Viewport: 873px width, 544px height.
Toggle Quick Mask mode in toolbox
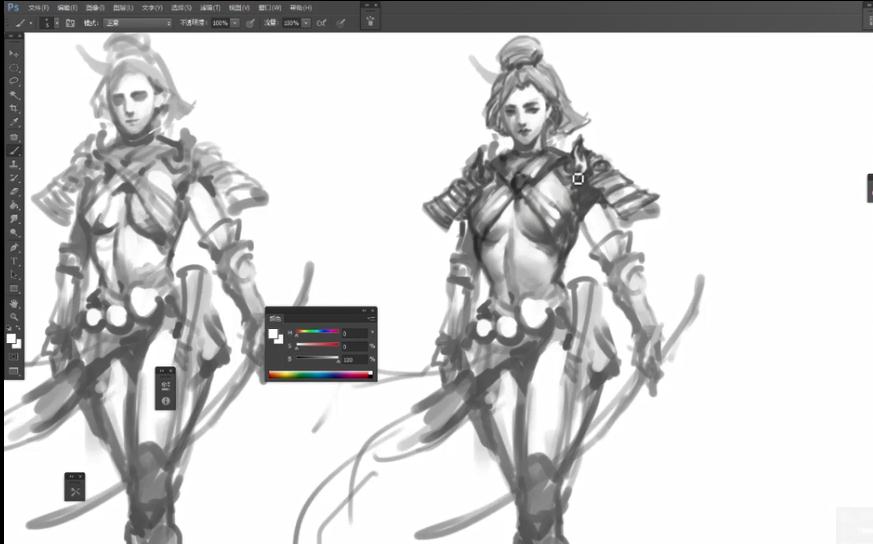tap(14, 357)
